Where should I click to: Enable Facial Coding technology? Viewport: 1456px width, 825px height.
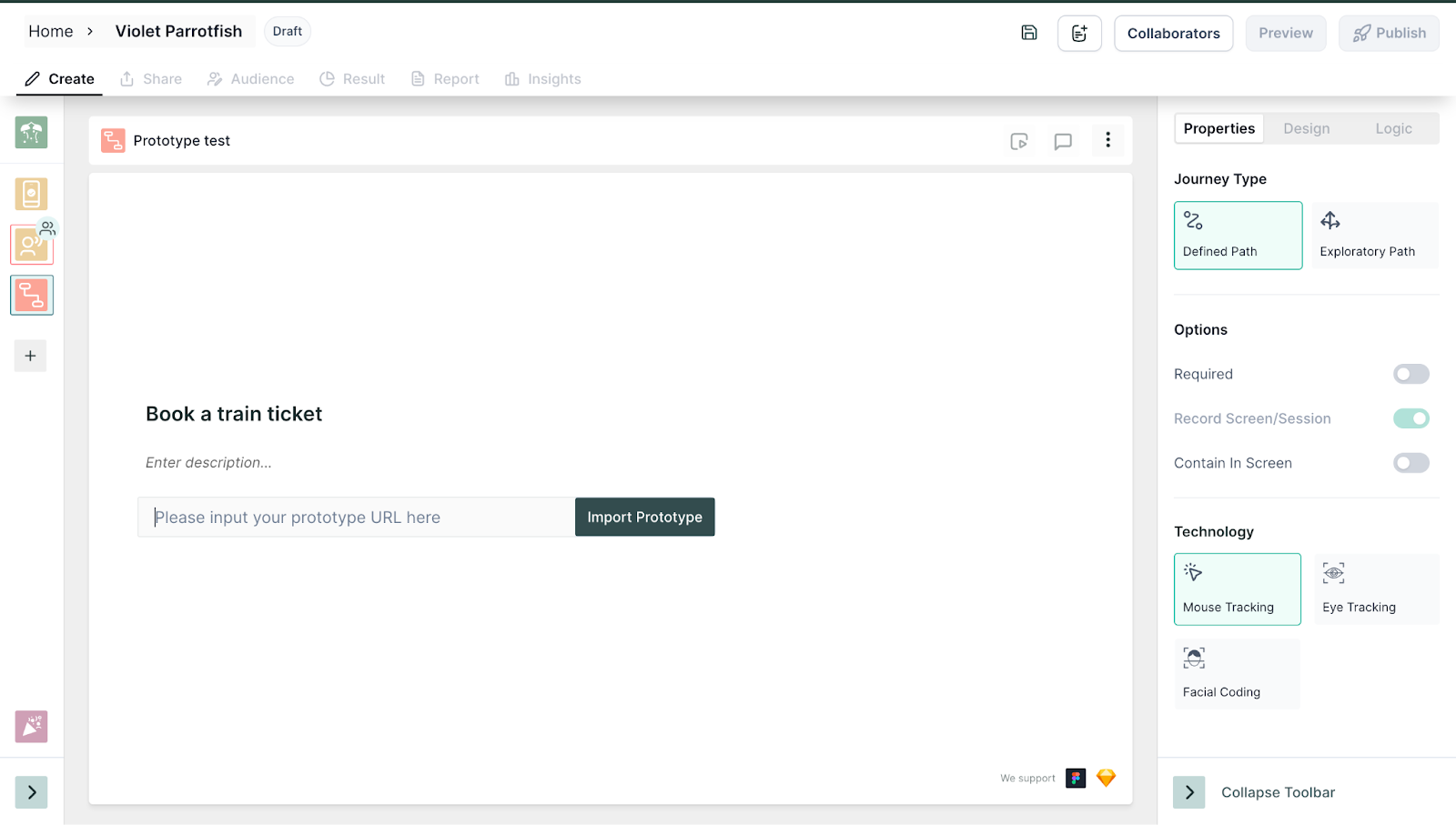(1237, 674)
